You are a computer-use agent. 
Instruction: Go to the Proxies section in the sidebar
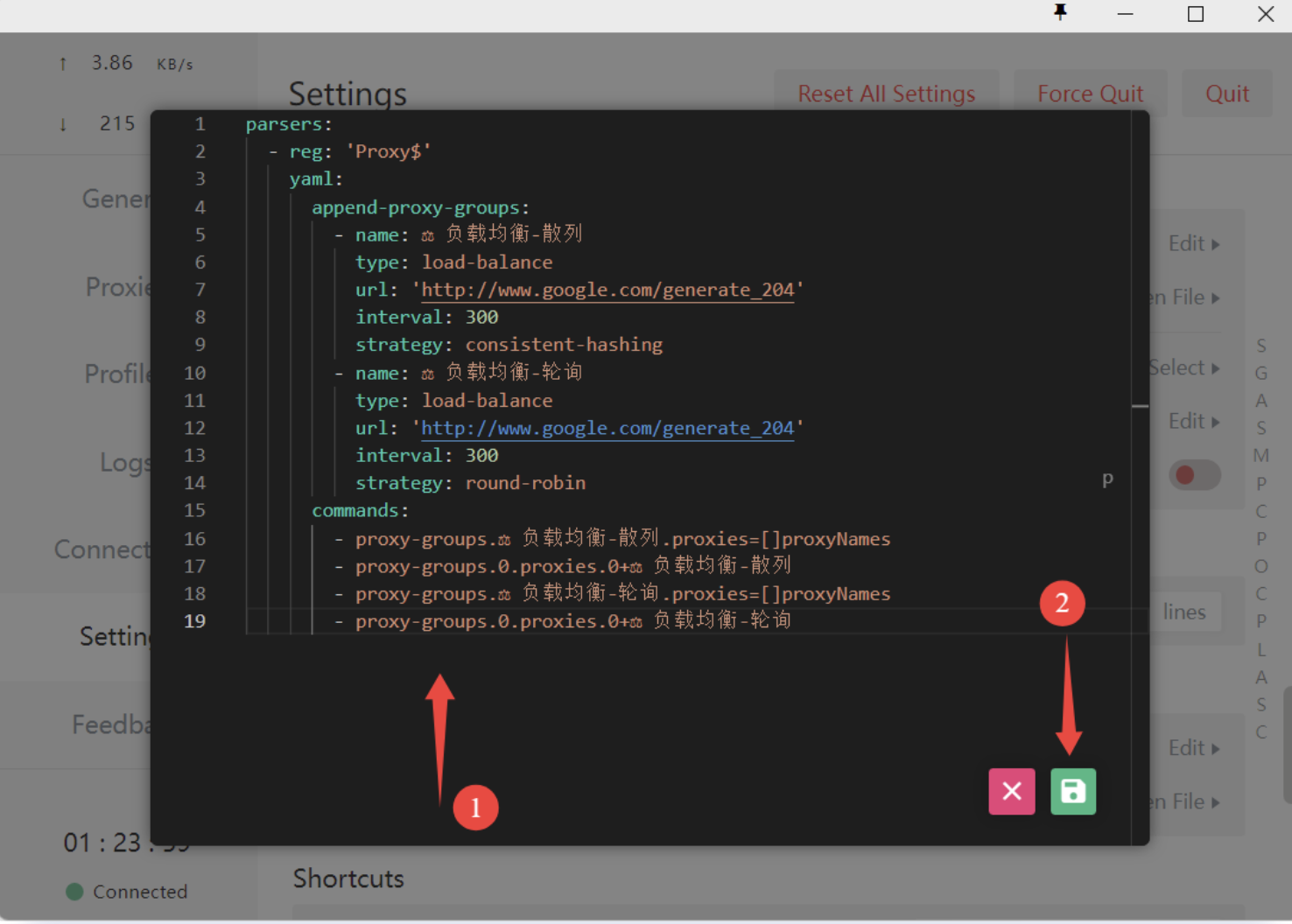pyautogui.click(x=119, y=287)
